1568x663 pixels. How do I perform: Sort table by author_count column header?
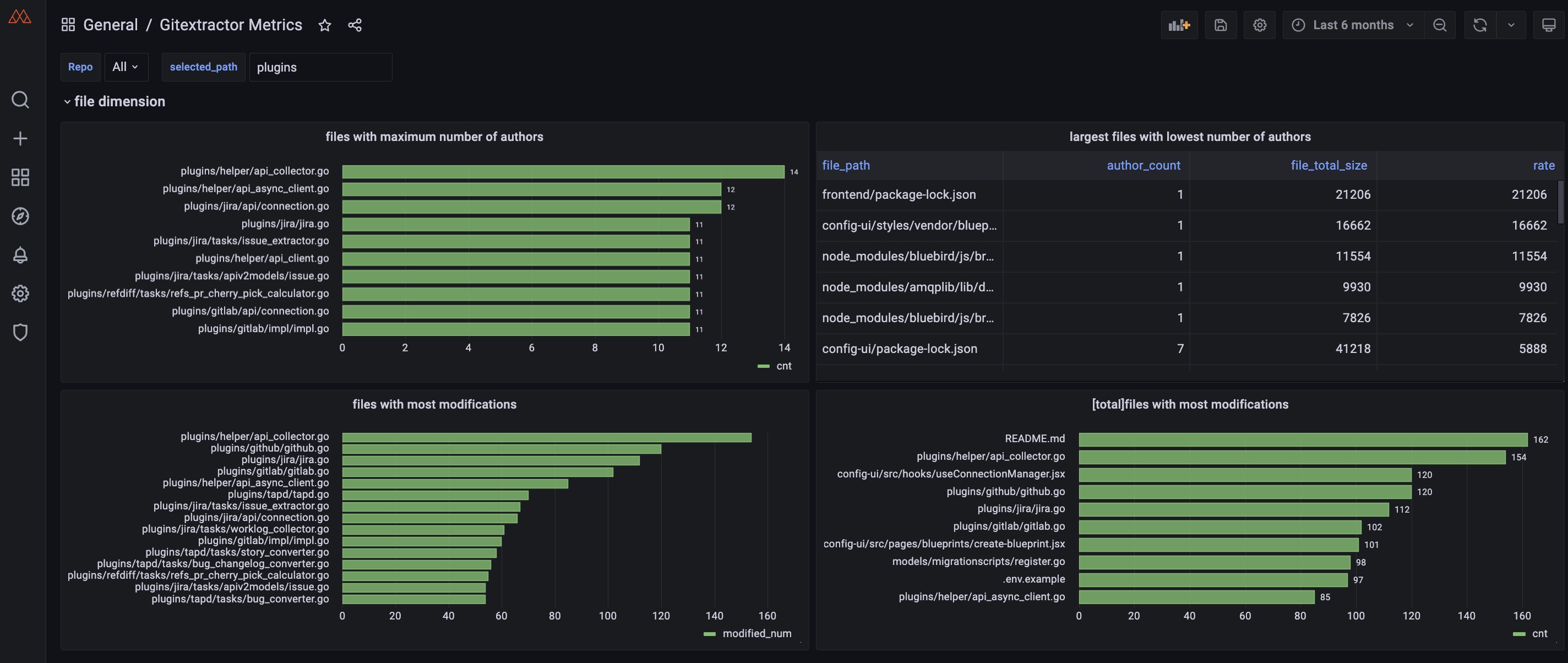tap(1142, 166)
